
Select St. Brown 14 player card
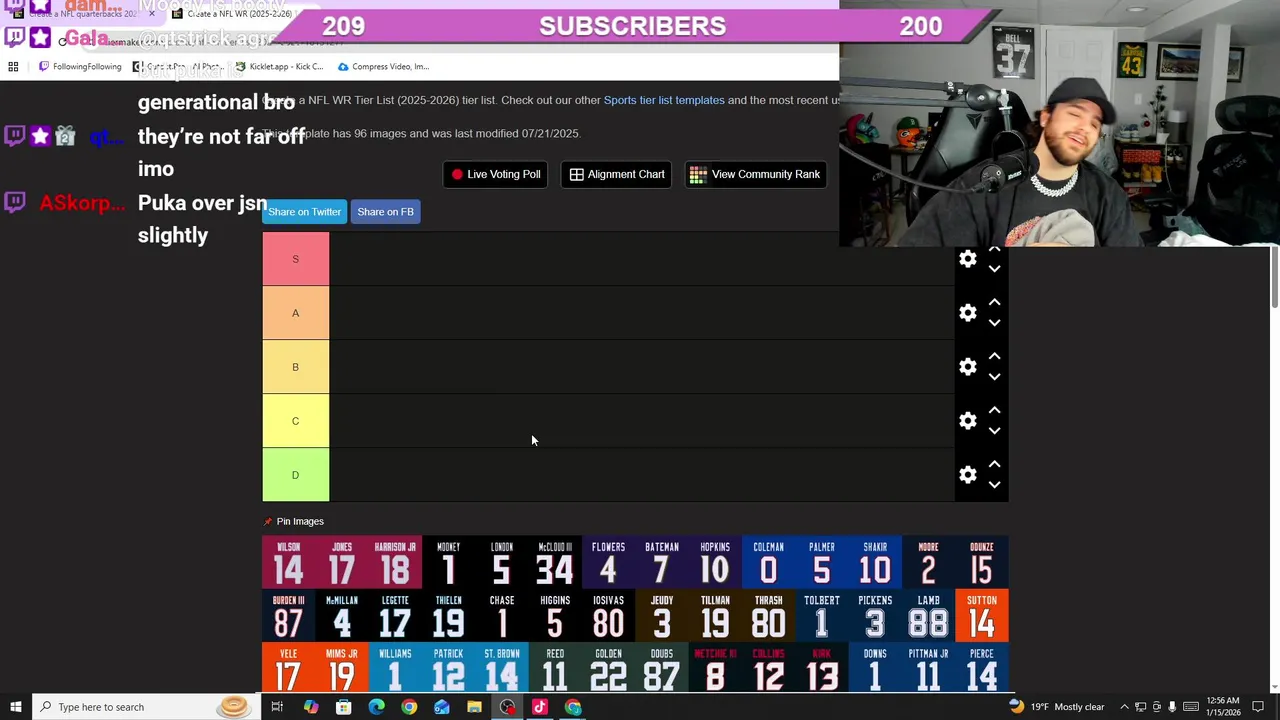coord(502,667)
